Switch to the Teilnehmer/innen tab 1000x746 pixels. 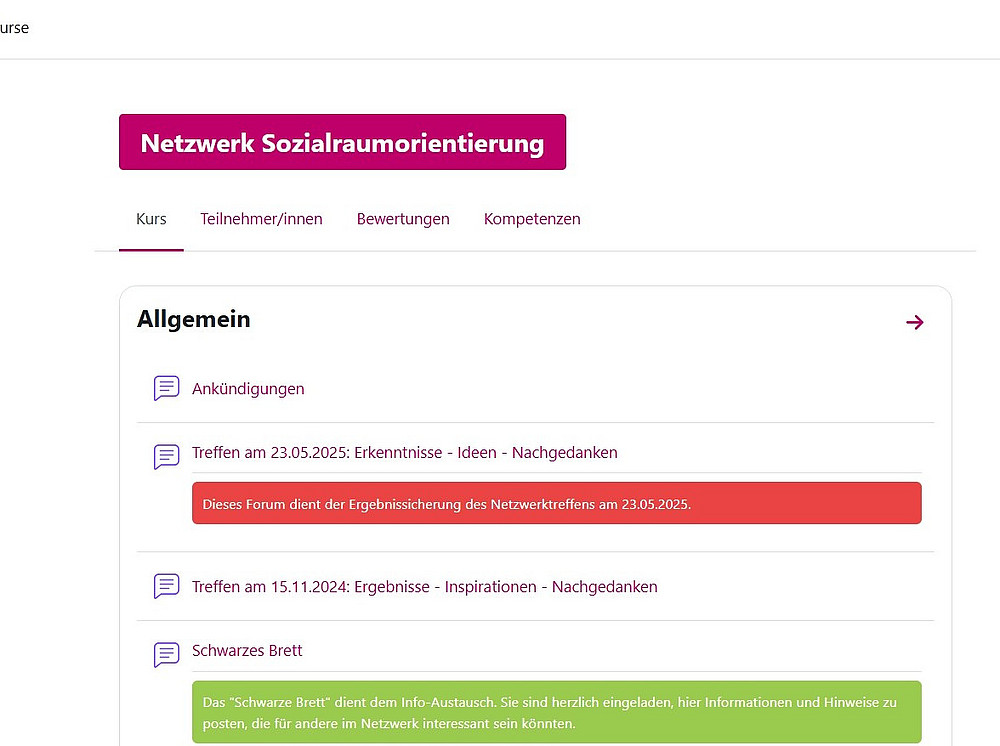point(261,219)
